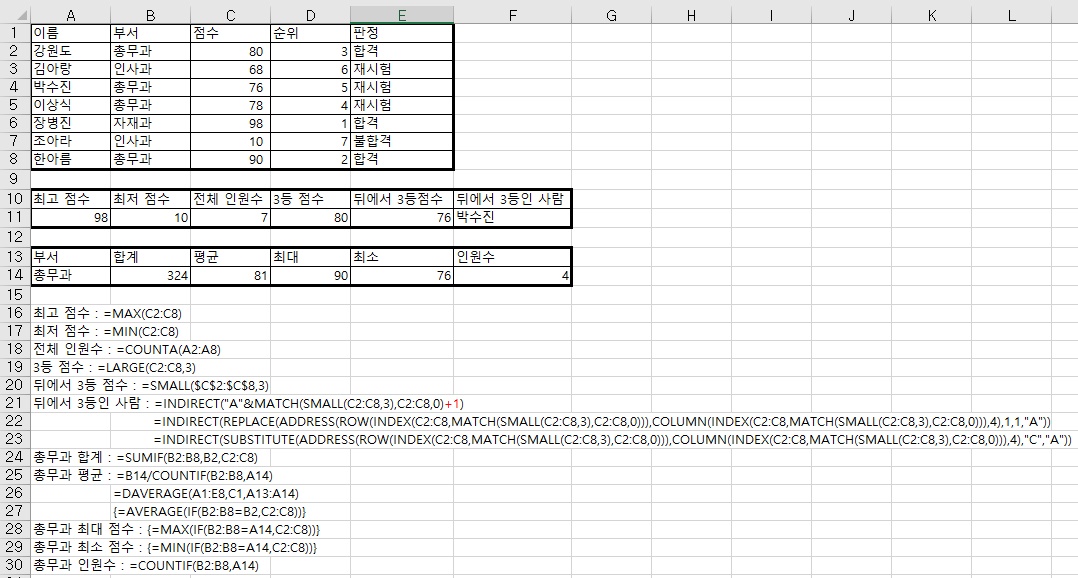Click the score 90 in row 8
The width and height of the screenshot is (1078, 578).
pos(230,159)
